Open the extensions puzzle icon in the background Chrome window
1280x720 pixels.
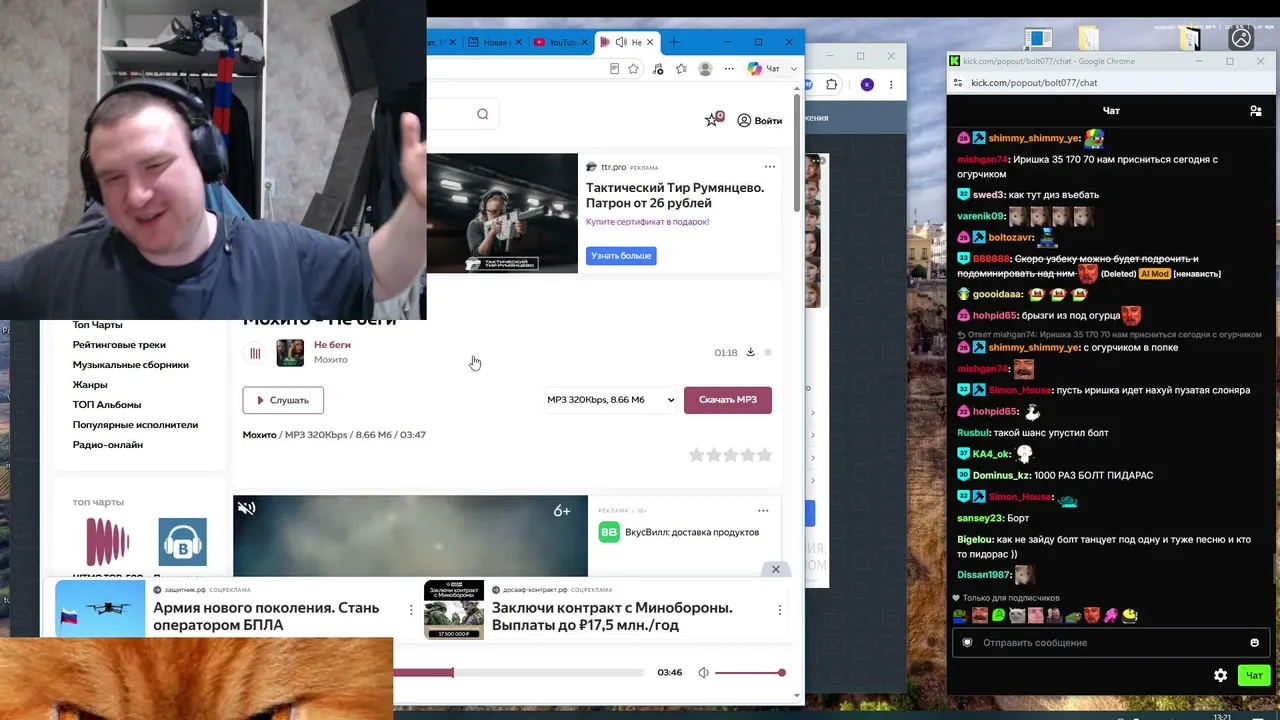point(831,85)
